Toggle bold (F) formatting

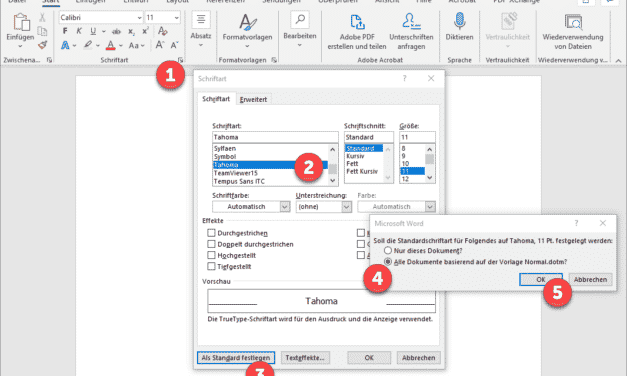65,31
